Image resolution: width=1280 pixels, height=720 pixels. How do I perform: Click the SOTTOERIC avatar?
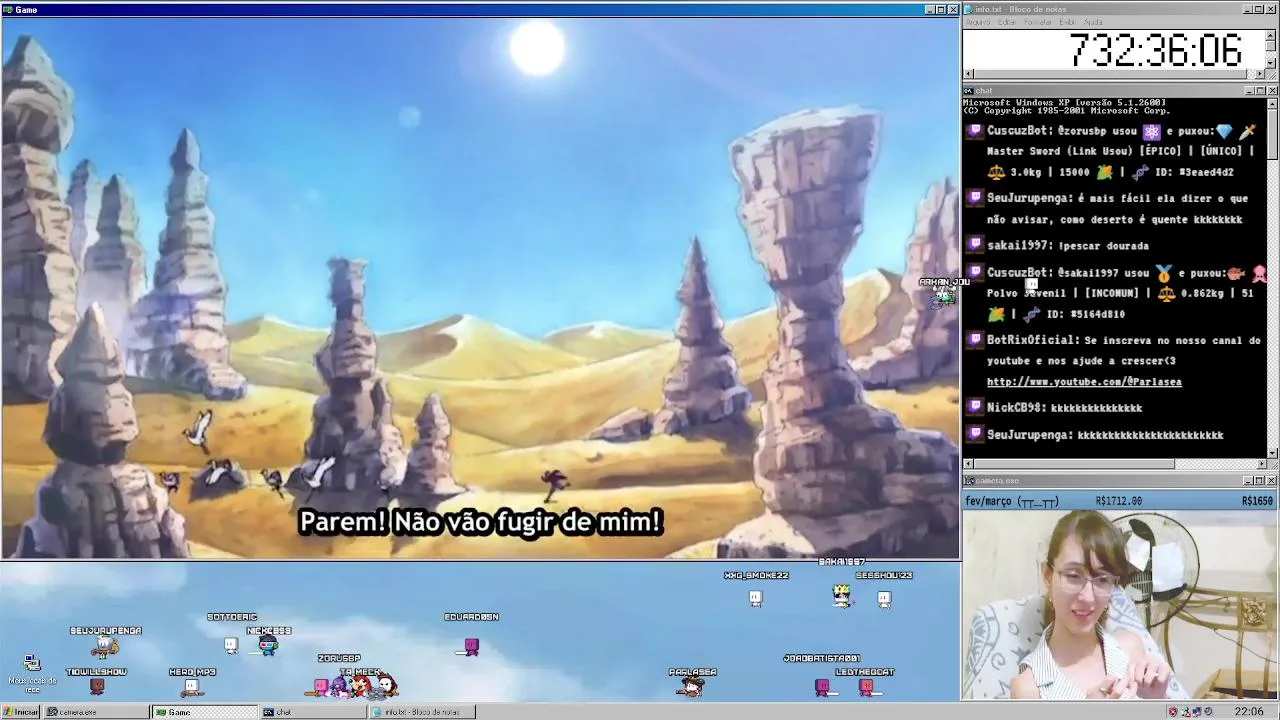pyautogui.click(x=231, y=645)
